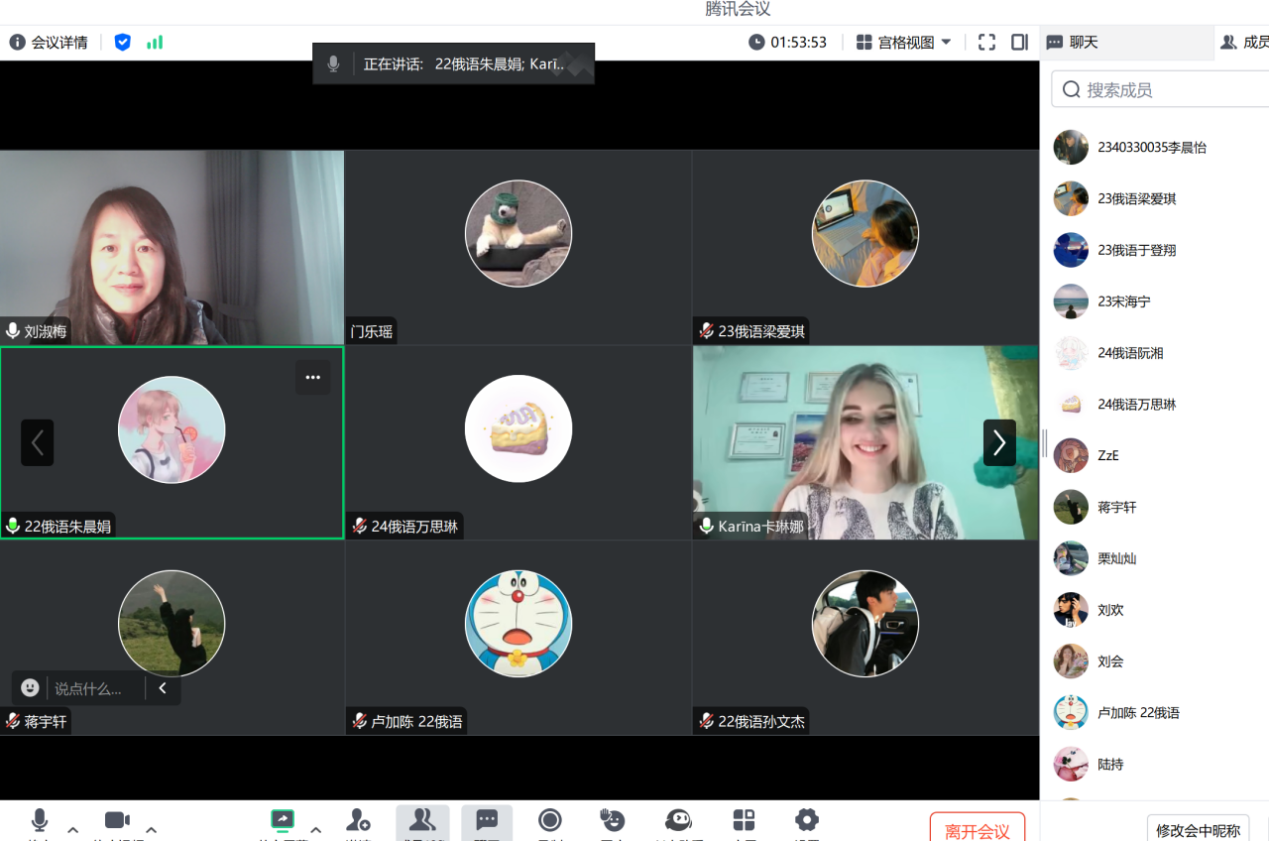Image resolution: width=1269 pixels, height=841 pixels.
Task: Start screen sharing from toolbar
Action: tap(283, 821)
